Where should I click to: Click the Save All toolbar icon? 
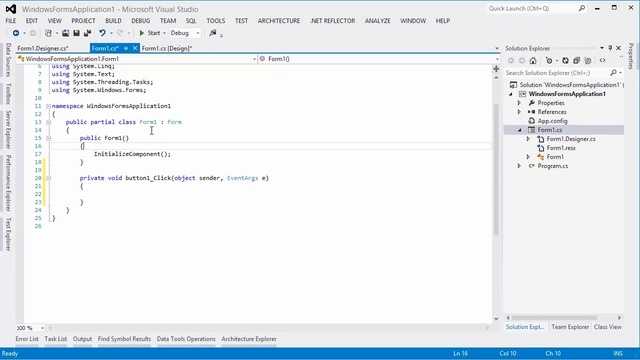87,33
